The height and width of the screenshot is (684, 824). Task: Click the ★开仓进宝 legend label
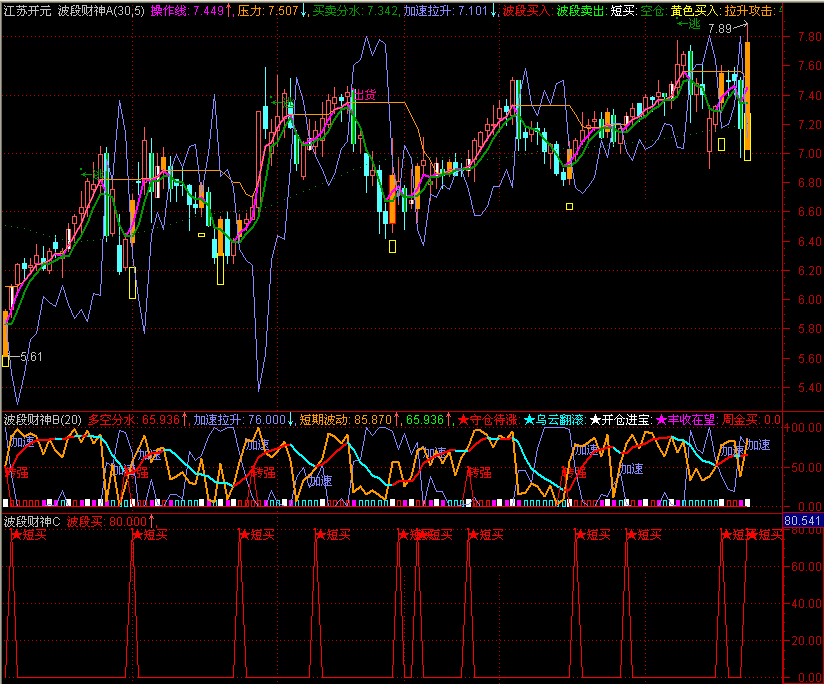(x=619, y=420)
